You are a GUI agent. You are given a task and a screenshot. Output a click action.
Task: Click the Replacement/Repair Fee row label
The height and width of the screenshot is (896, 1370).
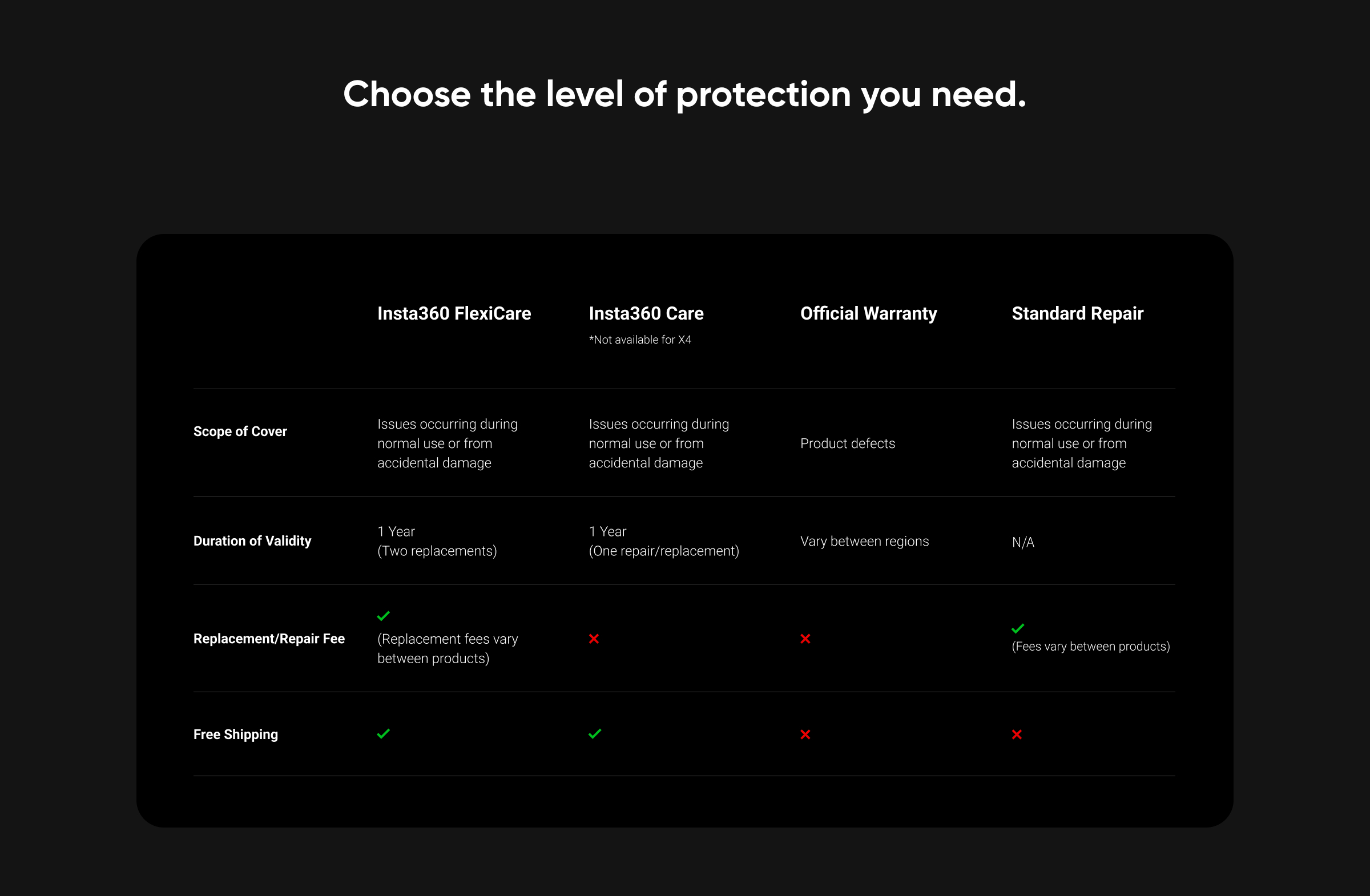click(x=269, y=639)
